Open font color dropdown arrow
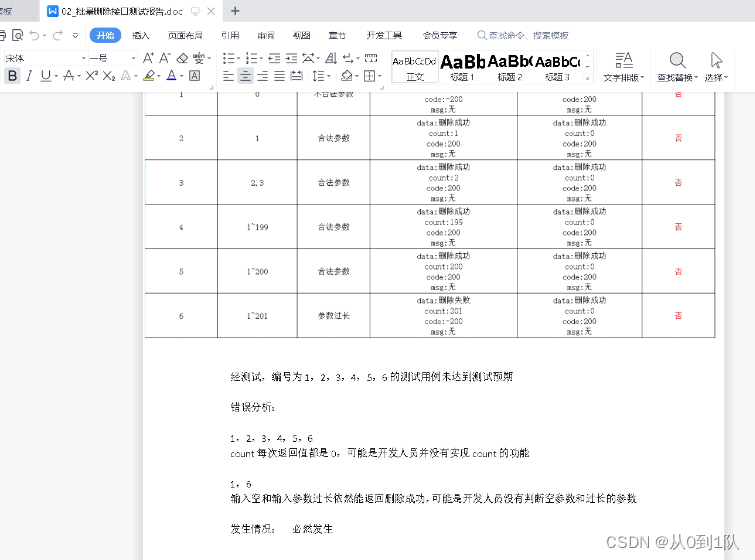Screen dimensions: 755x560 [x=182, y=76]
